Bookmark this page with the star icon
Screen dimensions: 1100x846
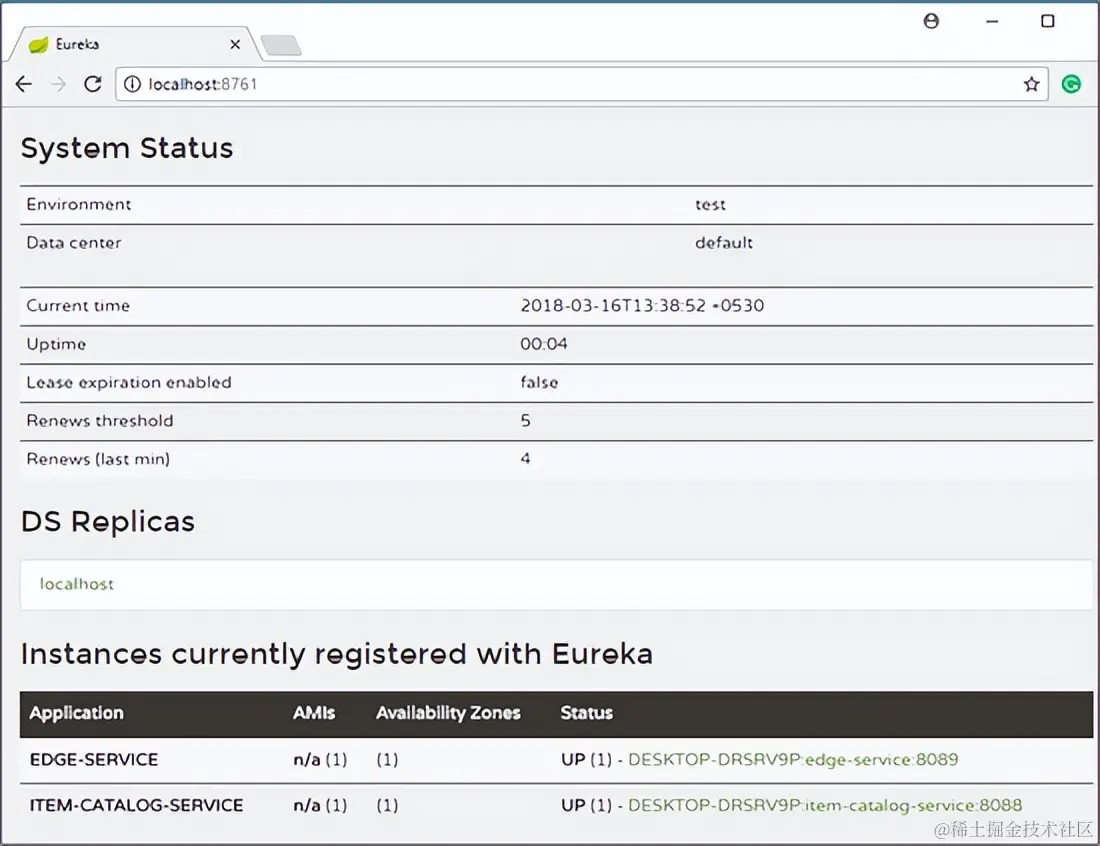point(1031,84)
